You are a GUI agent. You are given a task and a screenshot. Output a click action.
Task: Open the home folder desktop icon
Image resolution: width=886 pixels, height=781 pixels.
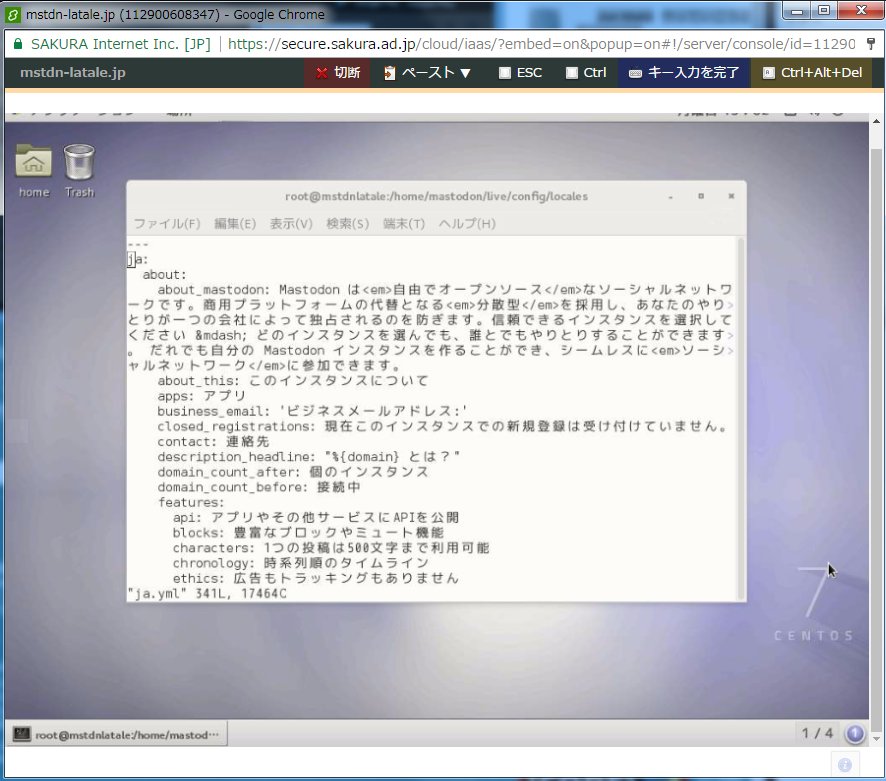[33, 170]
